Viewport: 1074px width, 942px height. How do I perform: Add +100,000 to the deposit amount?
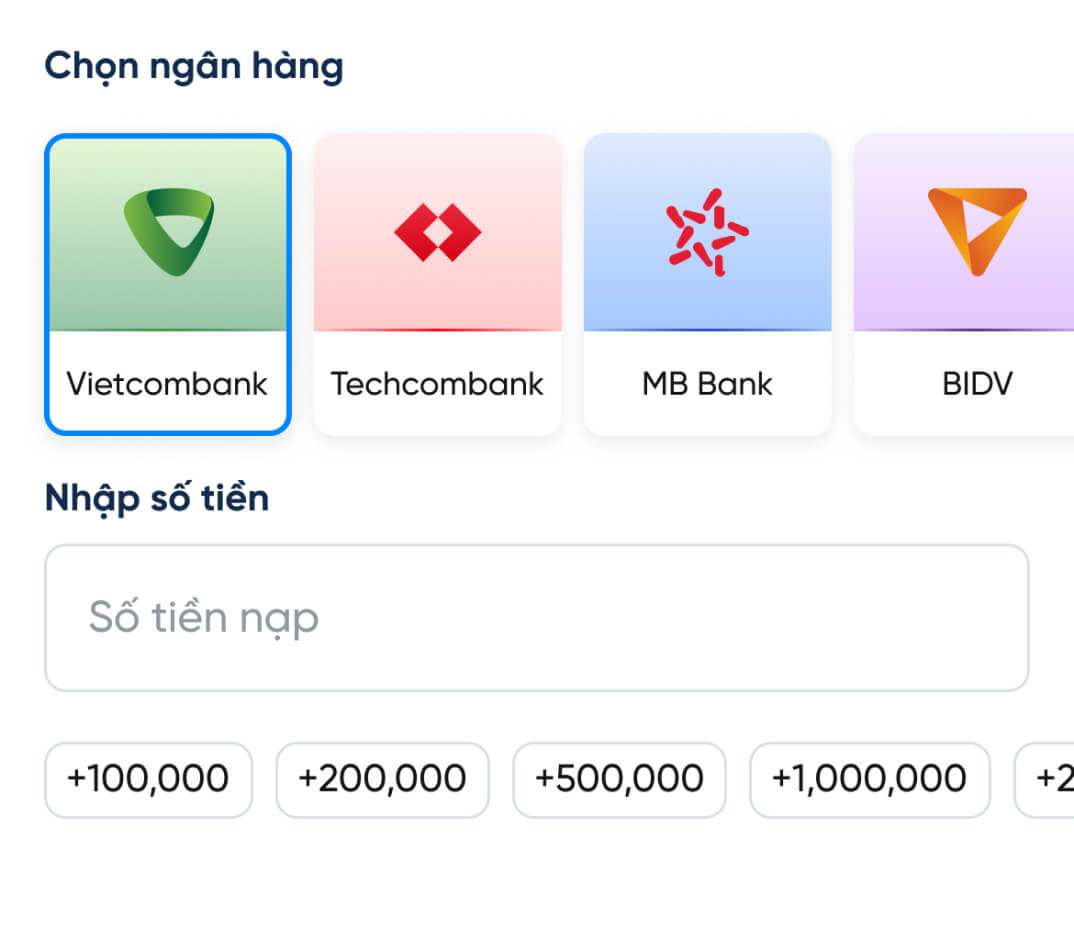148,779
